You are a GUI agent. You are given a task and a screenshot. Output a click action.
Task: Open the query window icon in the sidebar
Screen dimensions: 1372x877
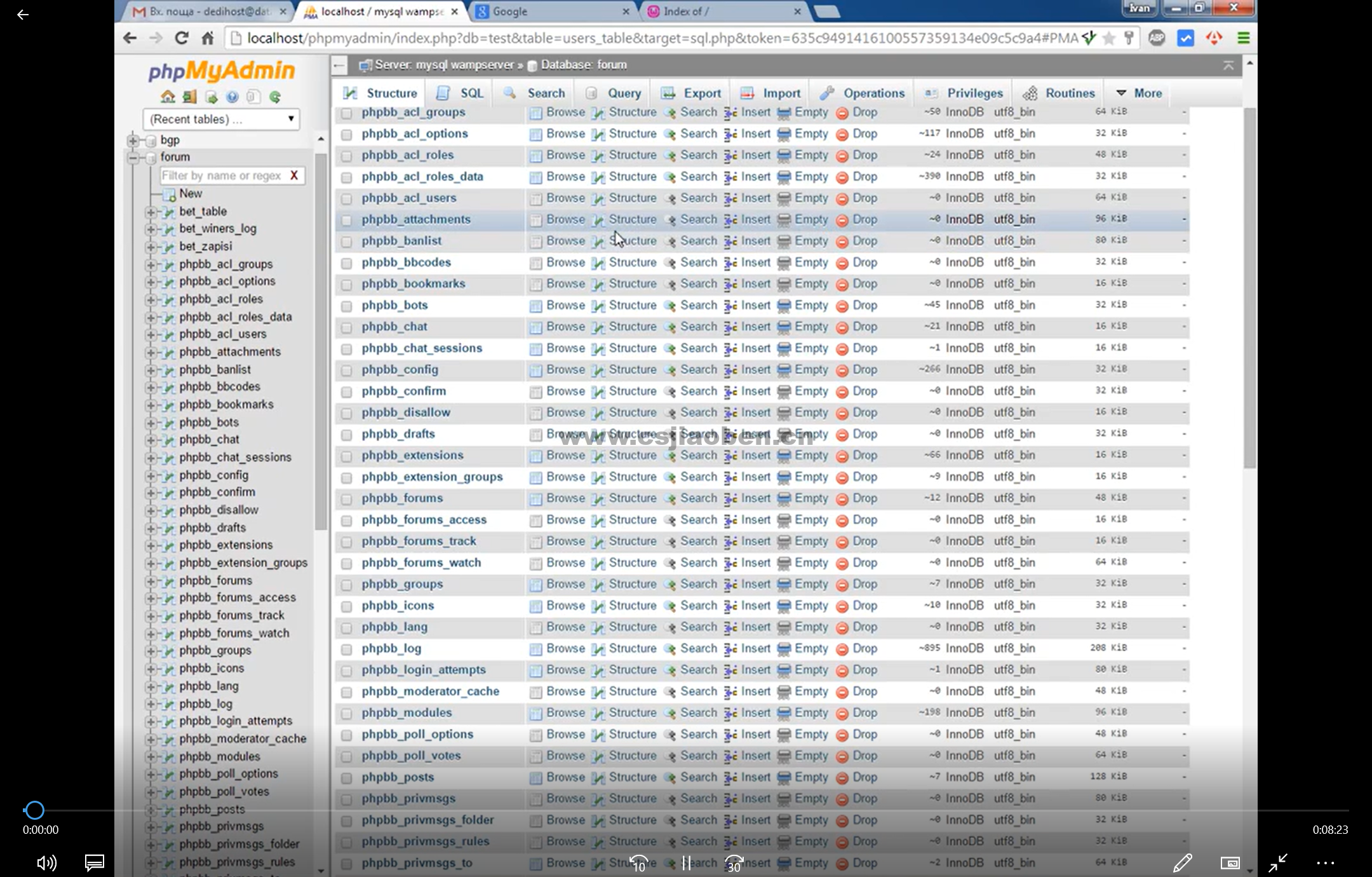211,97
